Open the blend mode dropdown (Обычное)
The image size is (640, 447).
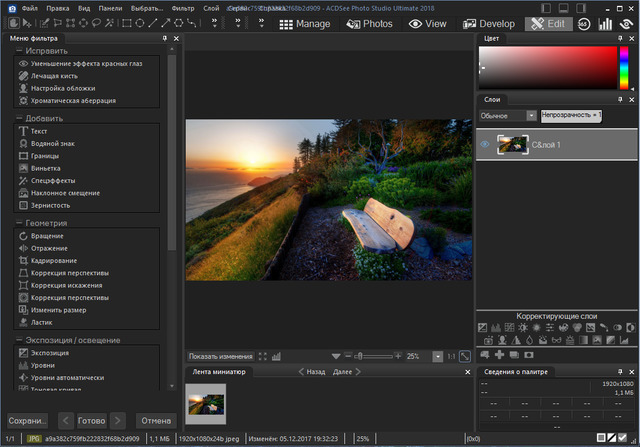click(x=507, y=115)
